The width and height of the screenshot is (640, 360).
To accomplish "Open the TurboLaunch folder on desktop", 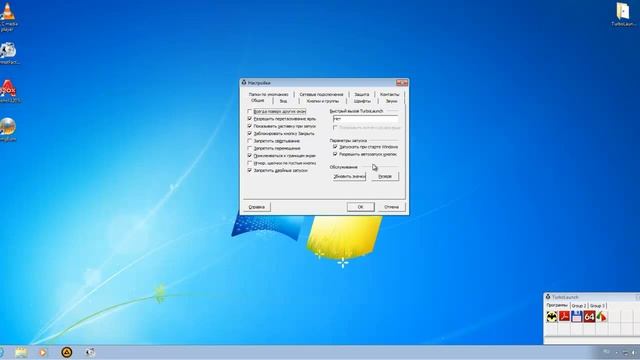I will (x=623, y=14).
